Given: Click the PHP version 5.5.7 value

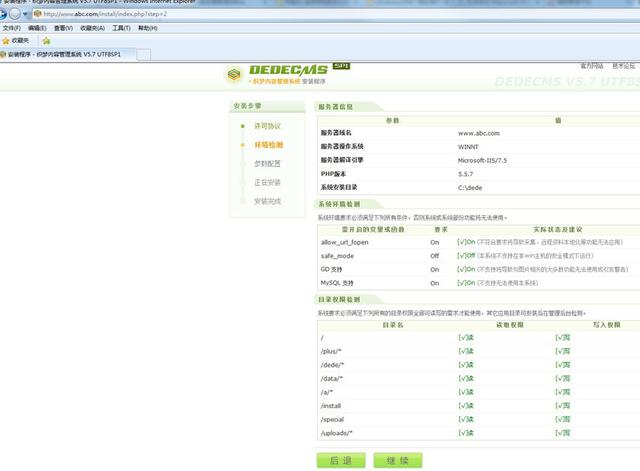Looking at the screenshot, I should 465,174.
